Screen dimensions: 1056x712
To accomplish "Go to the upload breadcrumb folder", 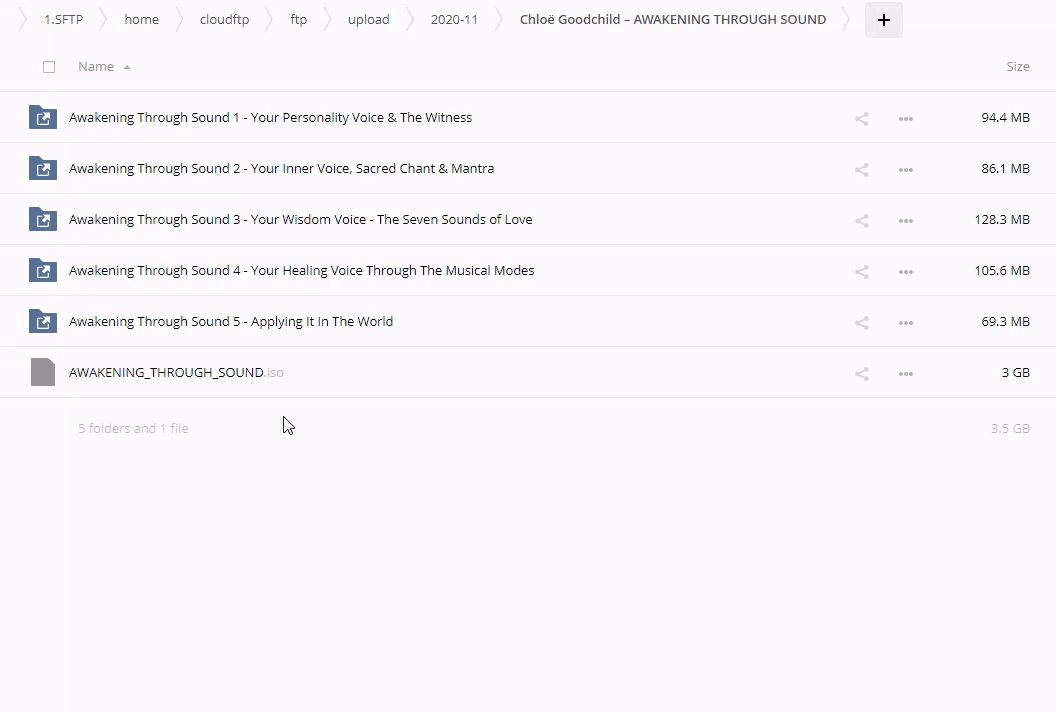I will (368, 20).
